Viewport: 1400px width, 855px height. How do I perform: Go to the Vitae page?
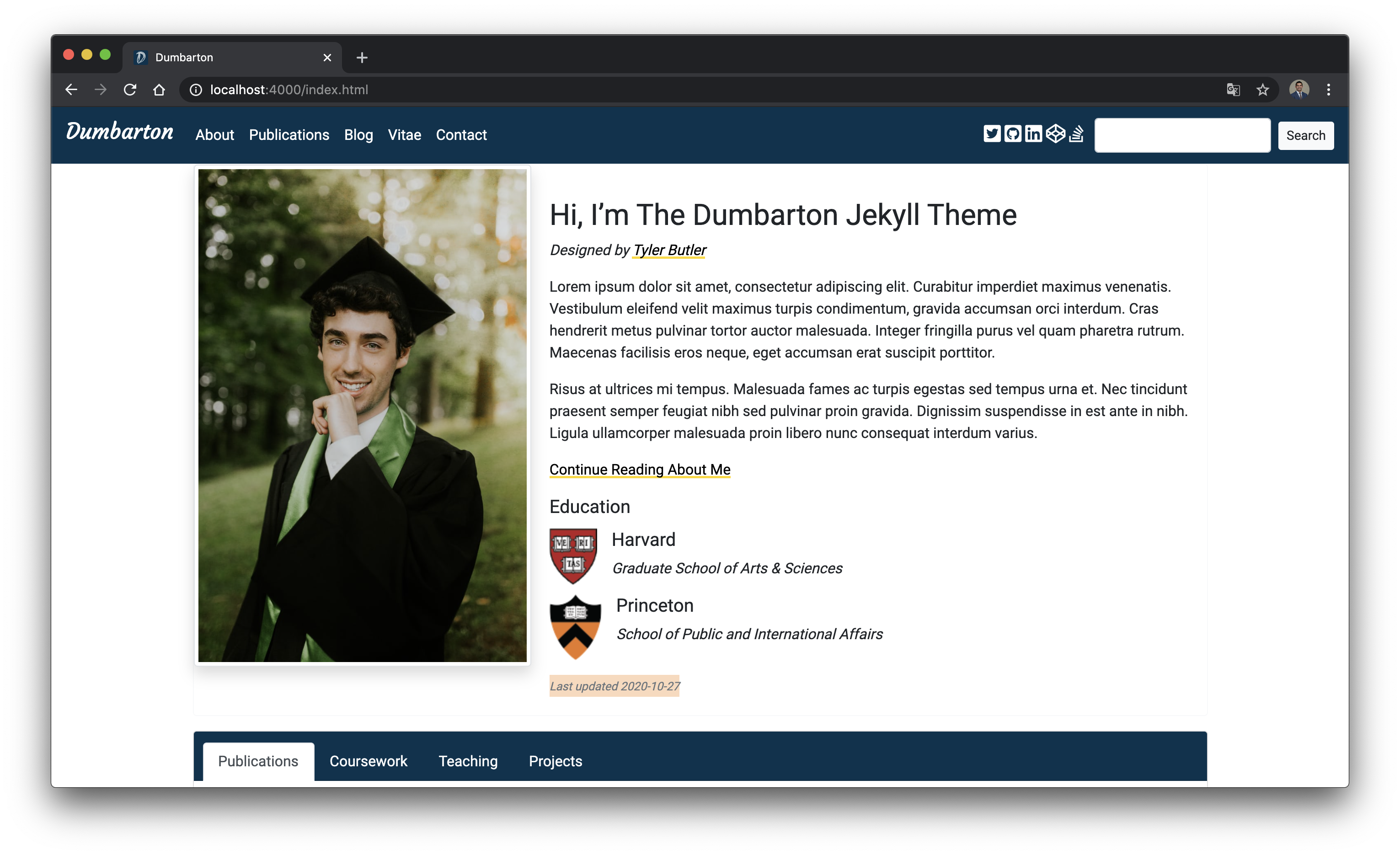(404, 135)
